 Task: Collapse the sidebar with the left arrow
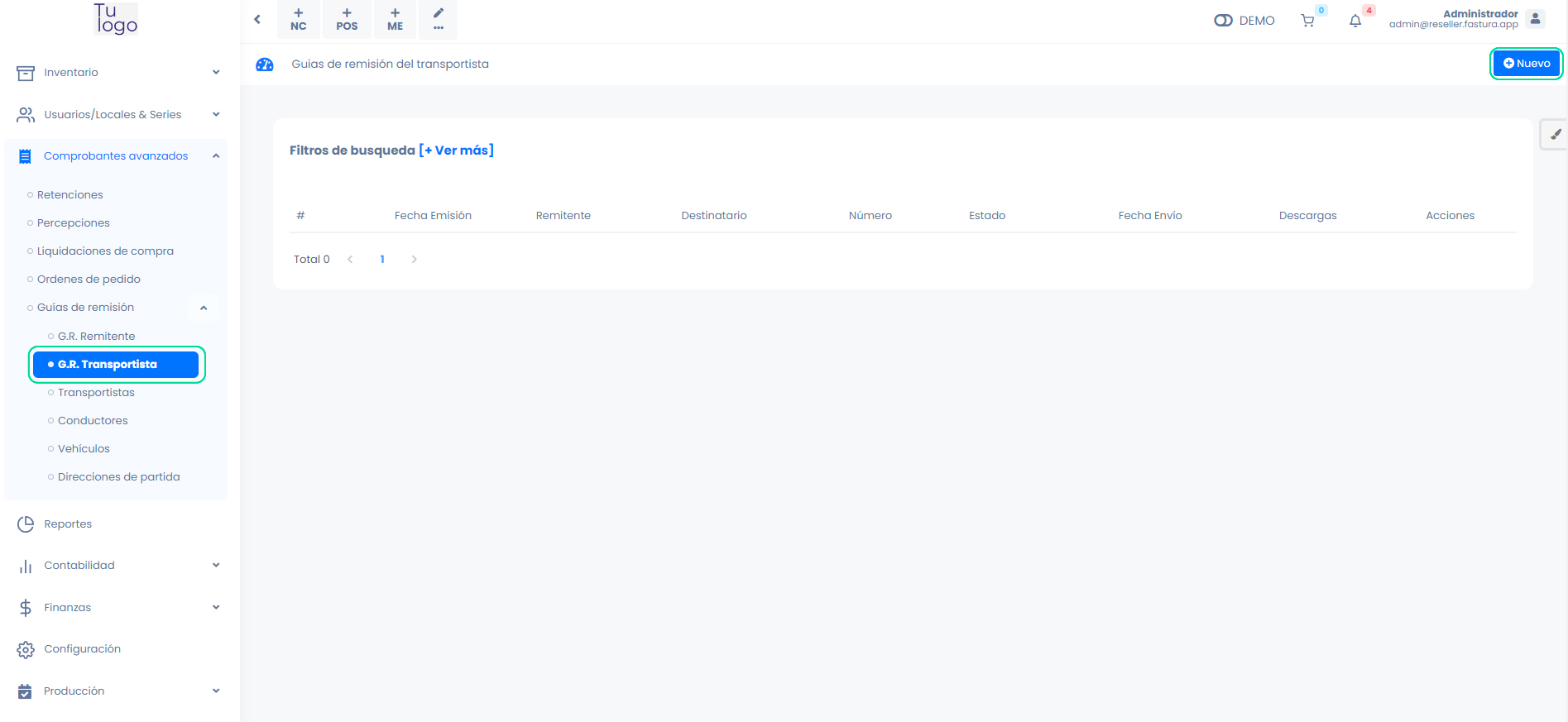257,19
